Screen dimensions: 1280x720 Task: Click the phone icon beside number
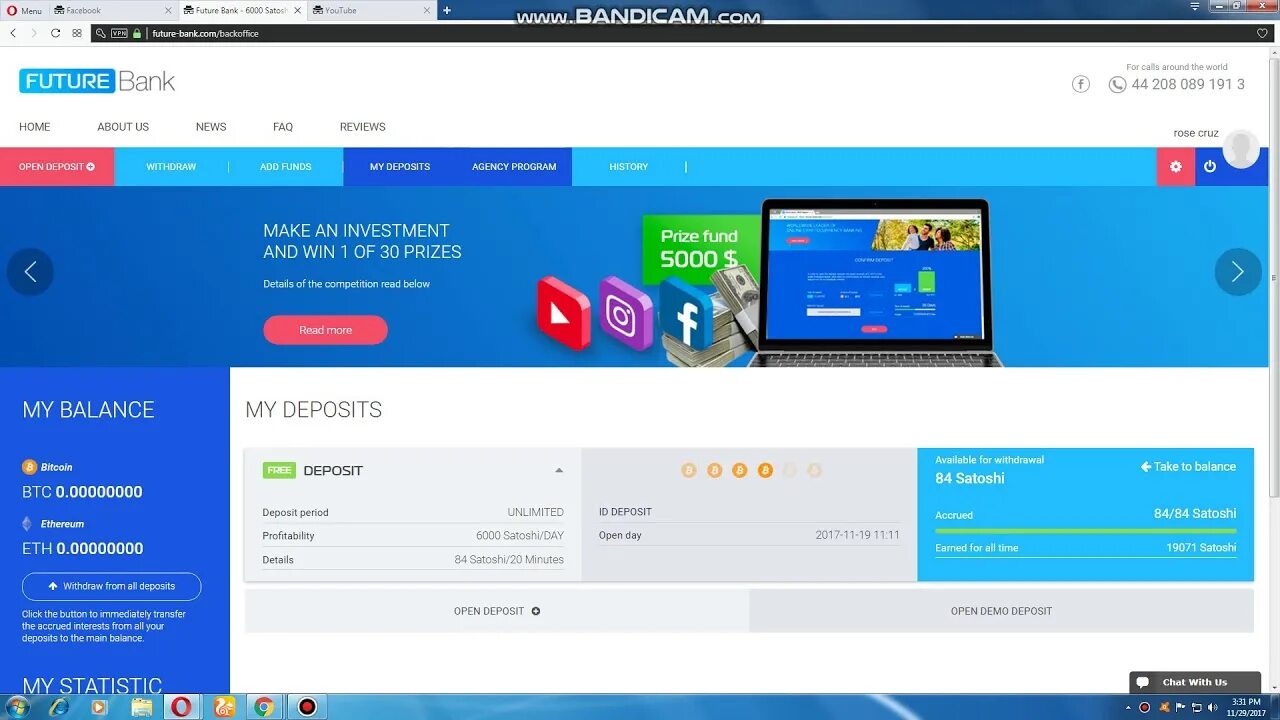tap(1117, 84)
